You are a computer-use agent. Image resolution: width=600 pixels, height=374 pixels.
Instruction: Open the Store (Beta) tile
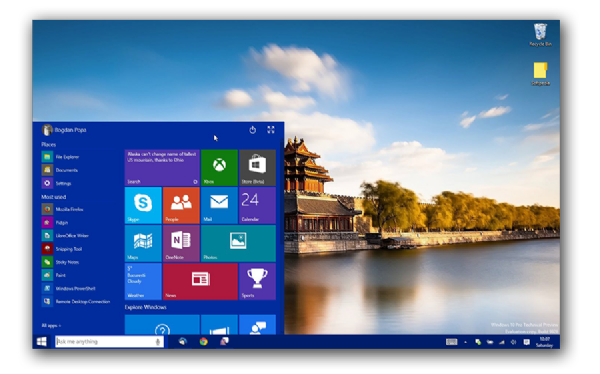pyautogui.click(x=257, y=167)
